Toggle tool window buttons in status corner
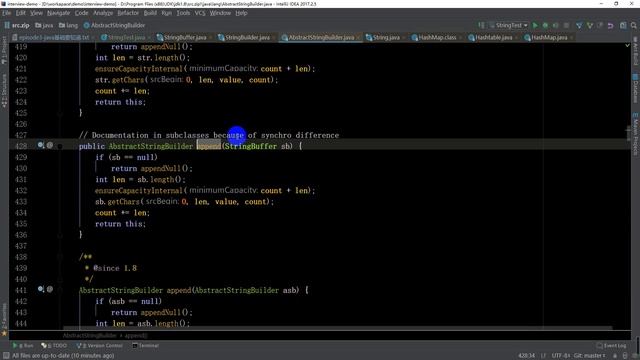 point(6,356)
